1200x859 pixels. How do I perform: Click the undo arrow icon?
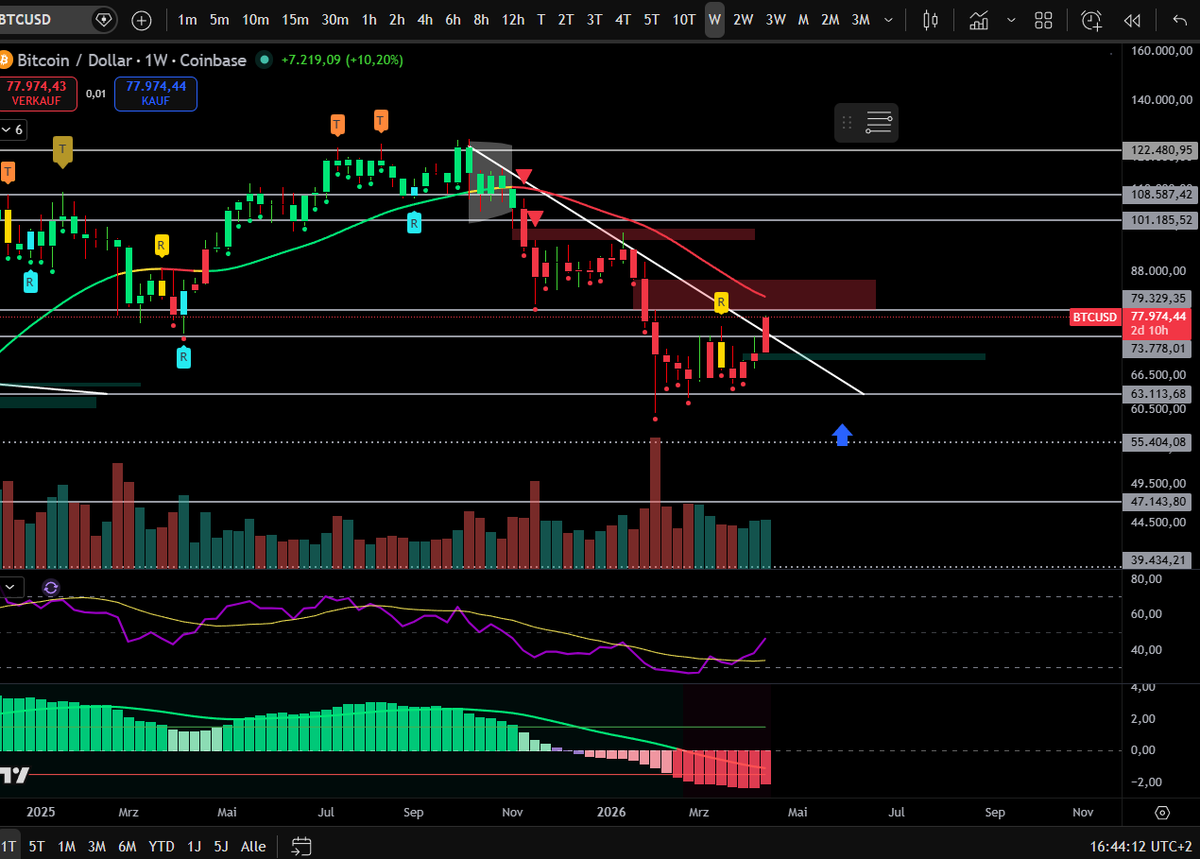click(1178, 20)
